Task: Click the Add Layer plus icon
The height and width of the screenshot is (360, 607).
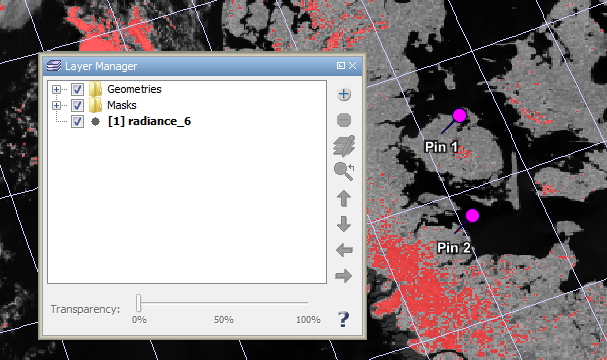Action: [344, 94]
